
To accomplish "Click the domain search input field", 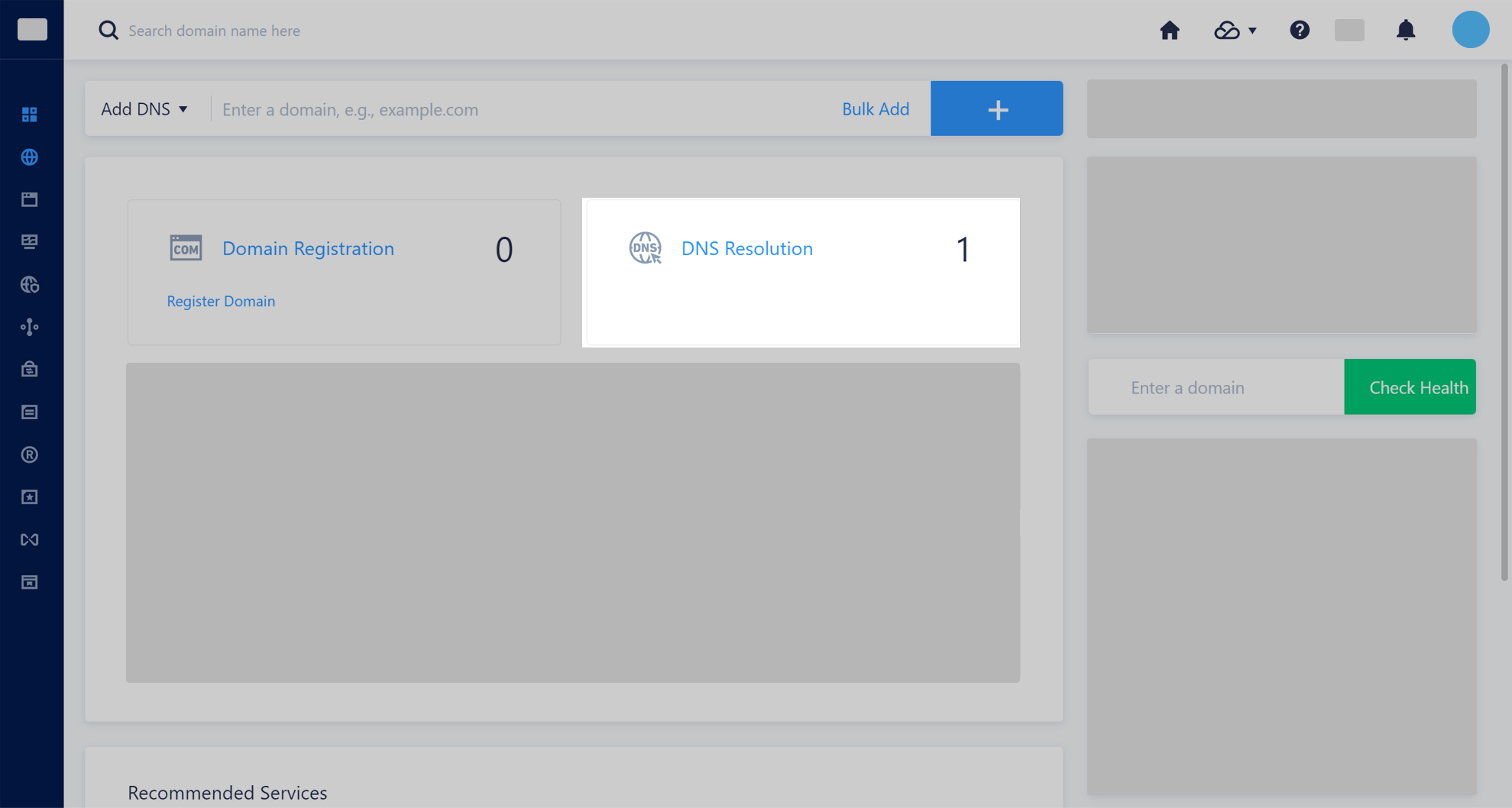I will pos(458,30).
